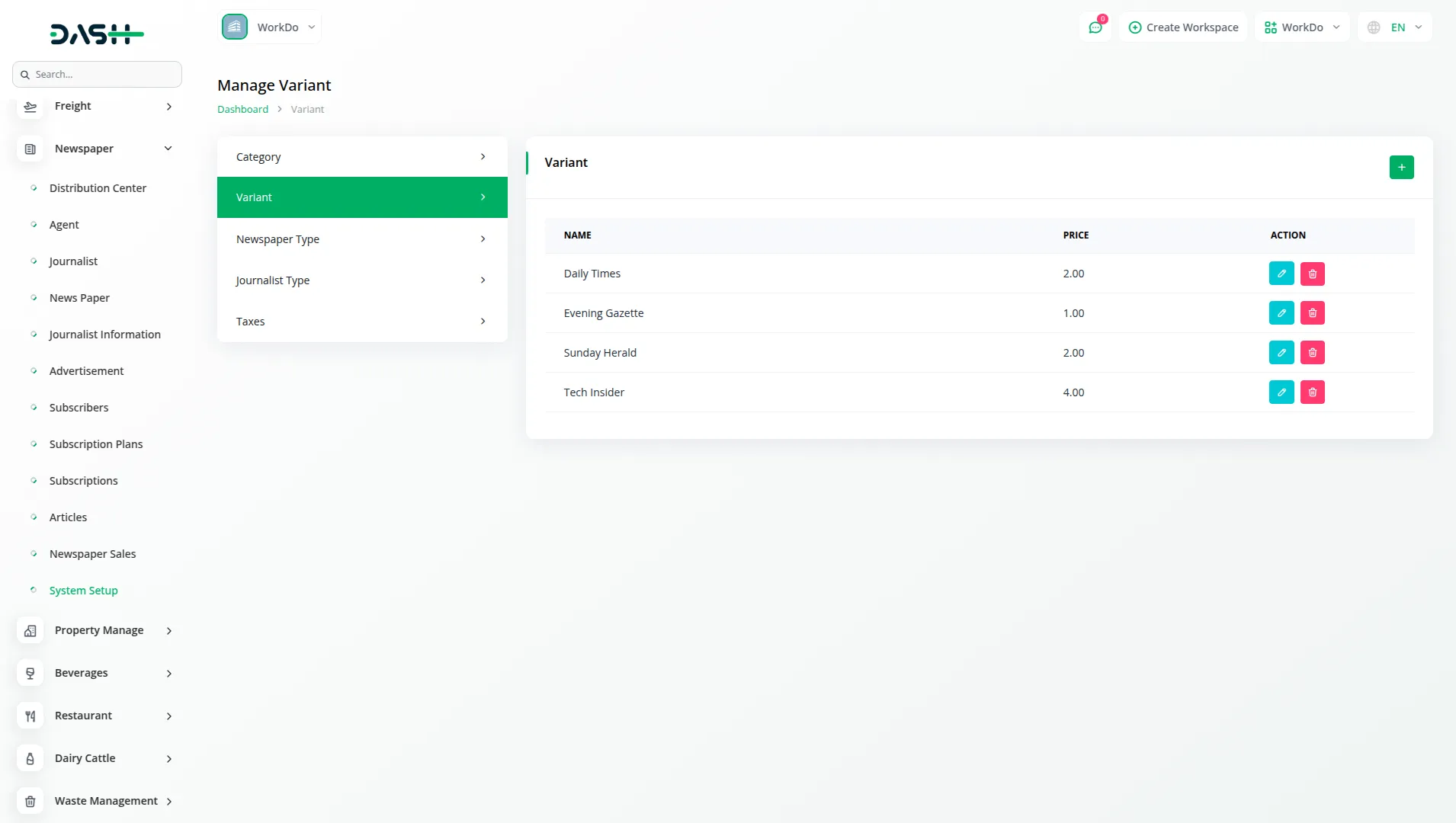Go to Dashboard via breadcrumb link
The height and width of the screenshot is (823, 1456).
[242, 109]
